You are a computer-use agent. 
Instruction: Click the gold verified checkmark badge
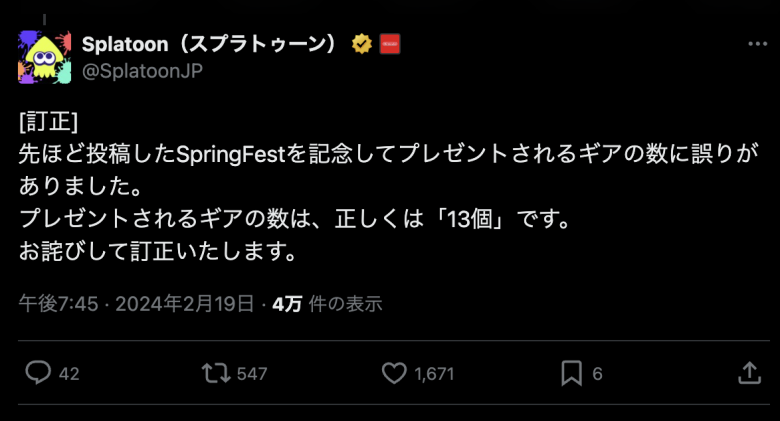click(x=362, y=43)
